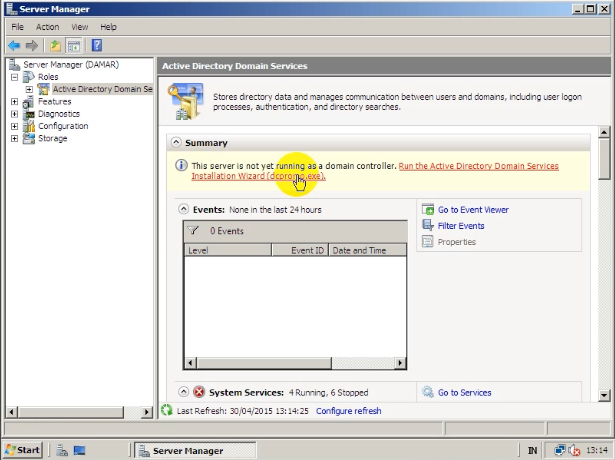Open the File menu
The height and width of the screenshot is (460, 615).
(x=17, y=27)
